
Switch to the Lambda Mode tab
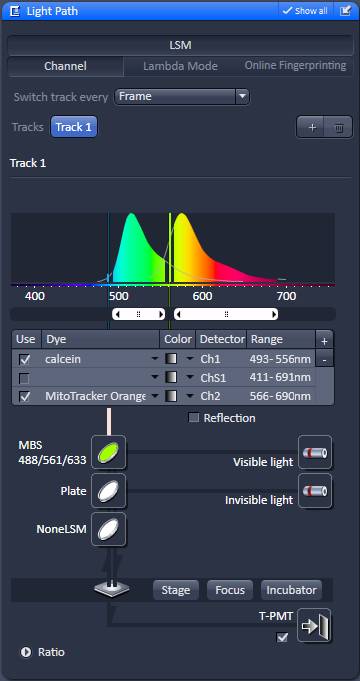click(180, 66)
